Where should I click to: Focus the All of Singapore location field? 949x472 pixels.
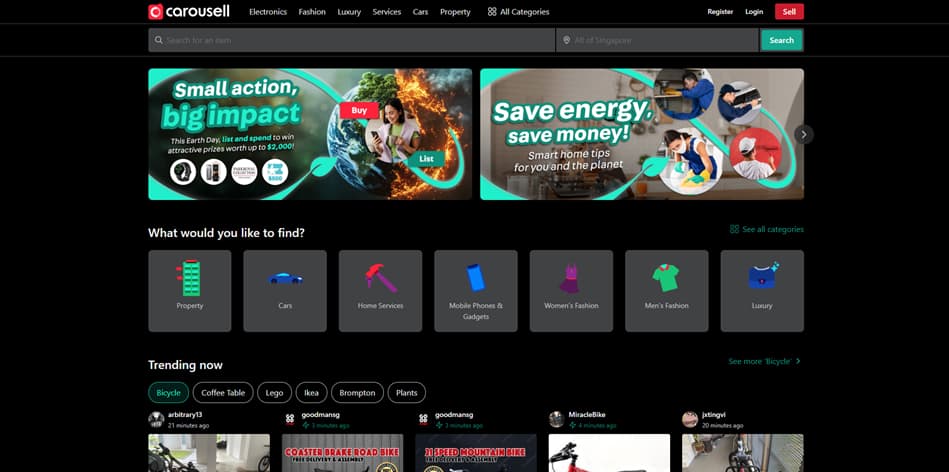(657, 40)
